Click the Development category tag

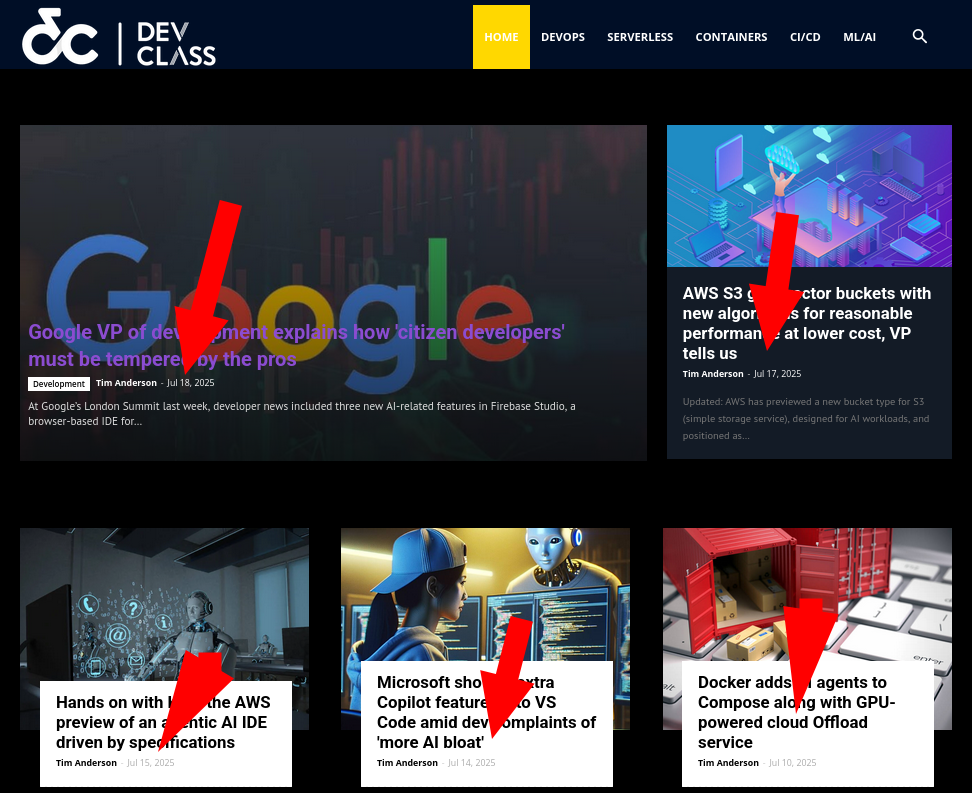click(x=59, y=384)
